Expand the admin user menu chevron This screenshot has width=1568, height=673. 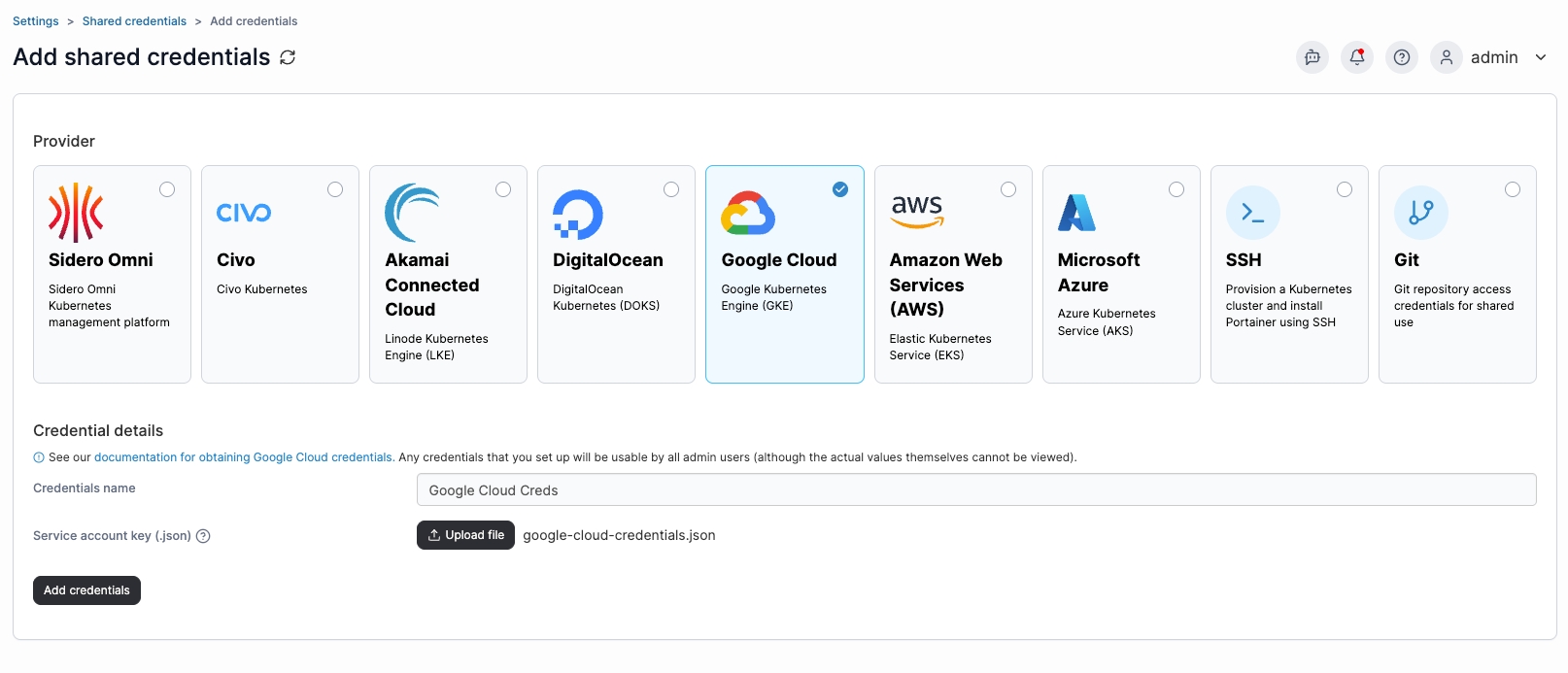pyautogui.click(x=1541, y=57)
